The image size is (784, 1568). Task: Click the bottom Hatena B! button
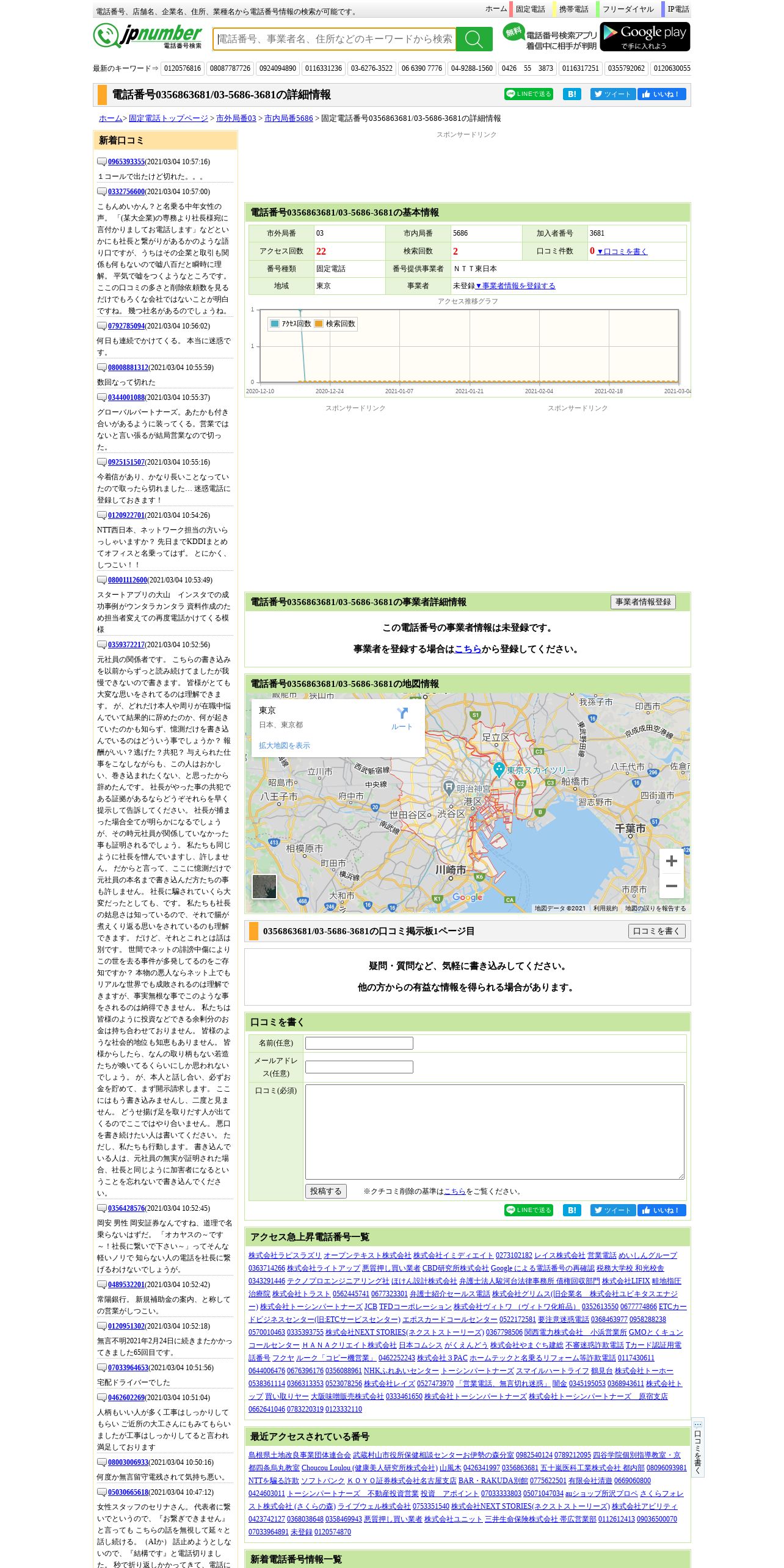(572, 1210)
